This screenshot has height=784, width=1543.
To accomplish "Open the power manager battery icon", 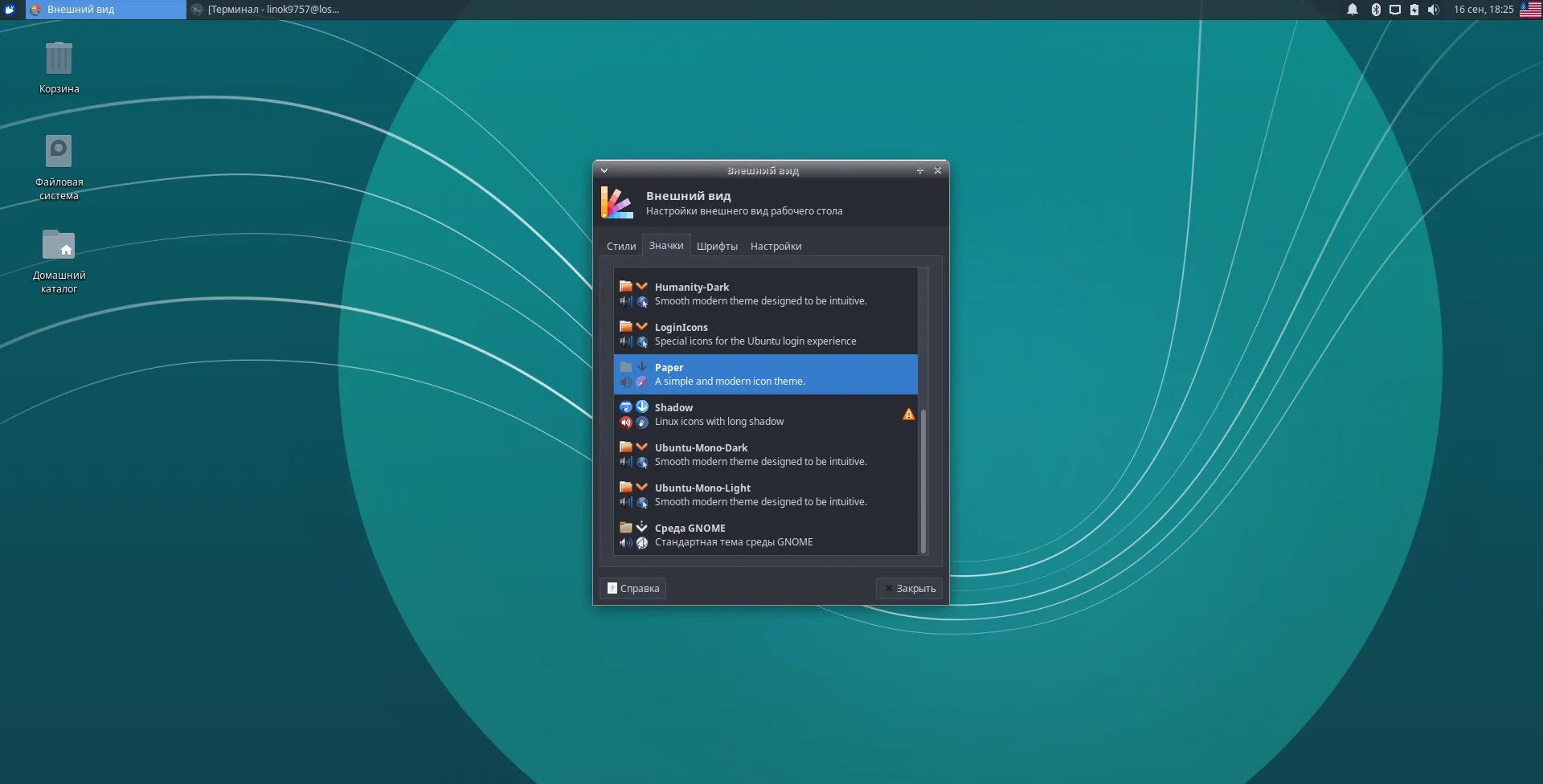I will 1414,10.
